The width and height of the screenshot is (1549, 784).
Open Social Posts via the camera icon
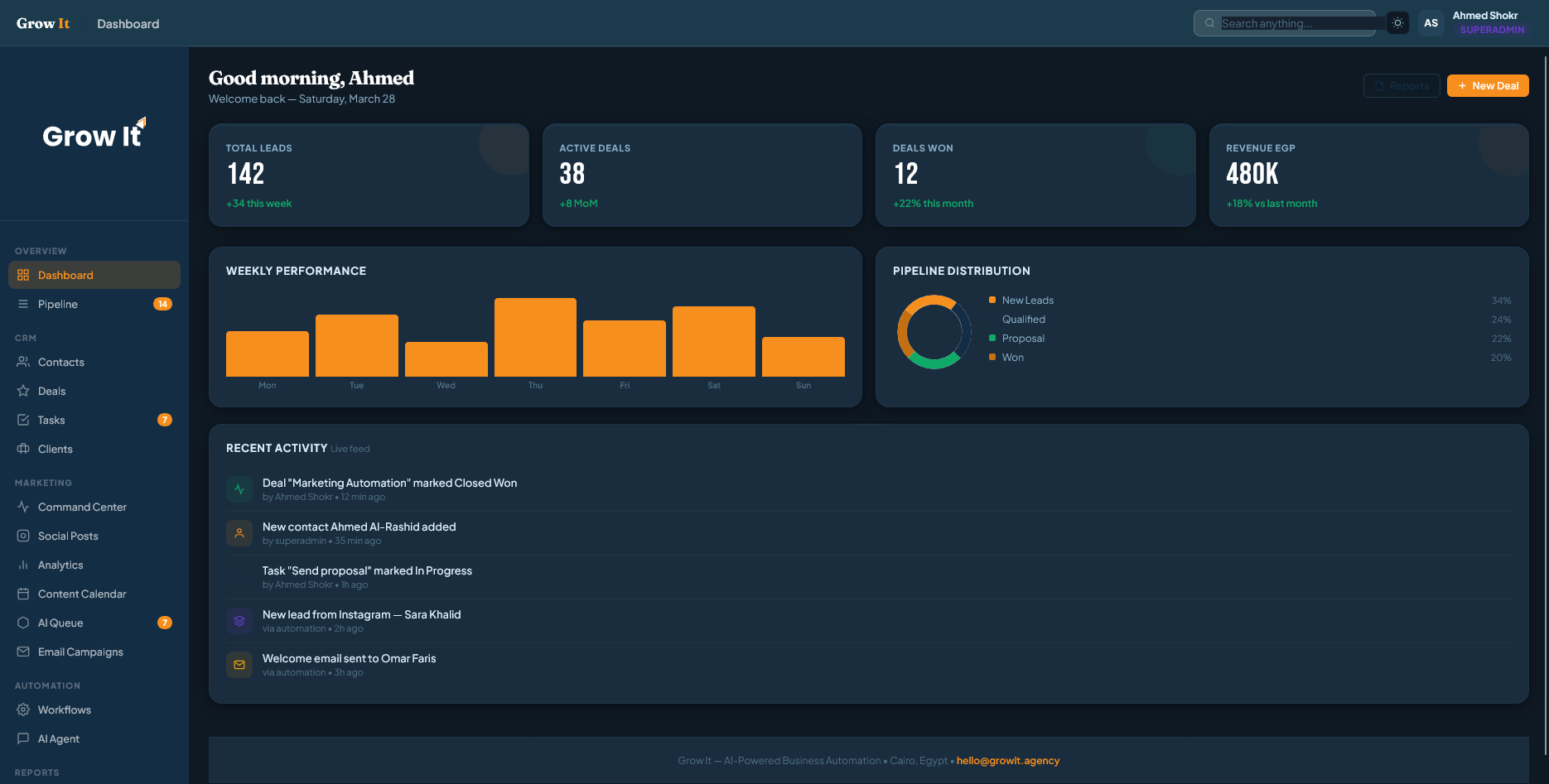pyautogui.click(x=22, y=536)
